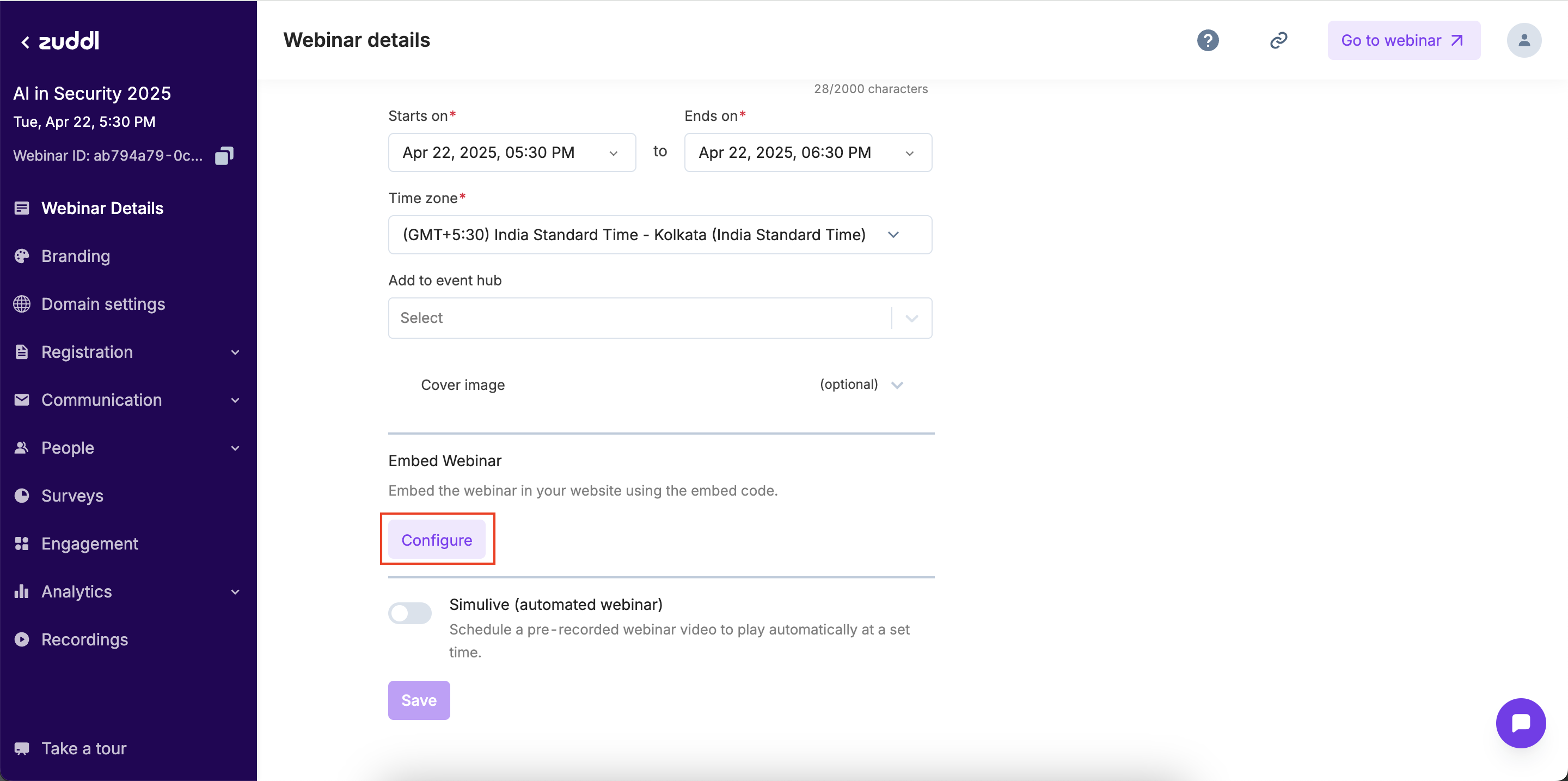Click the copy link icon
1568x781 pixels.
[x=1278, y=40]
